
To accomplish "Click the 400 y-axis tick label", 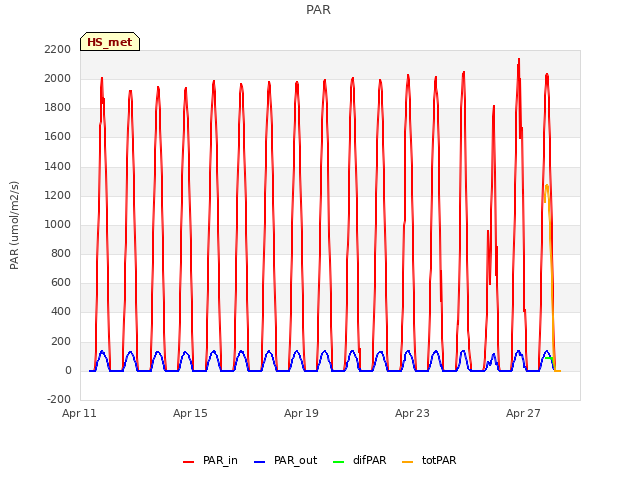I will 61,312.
